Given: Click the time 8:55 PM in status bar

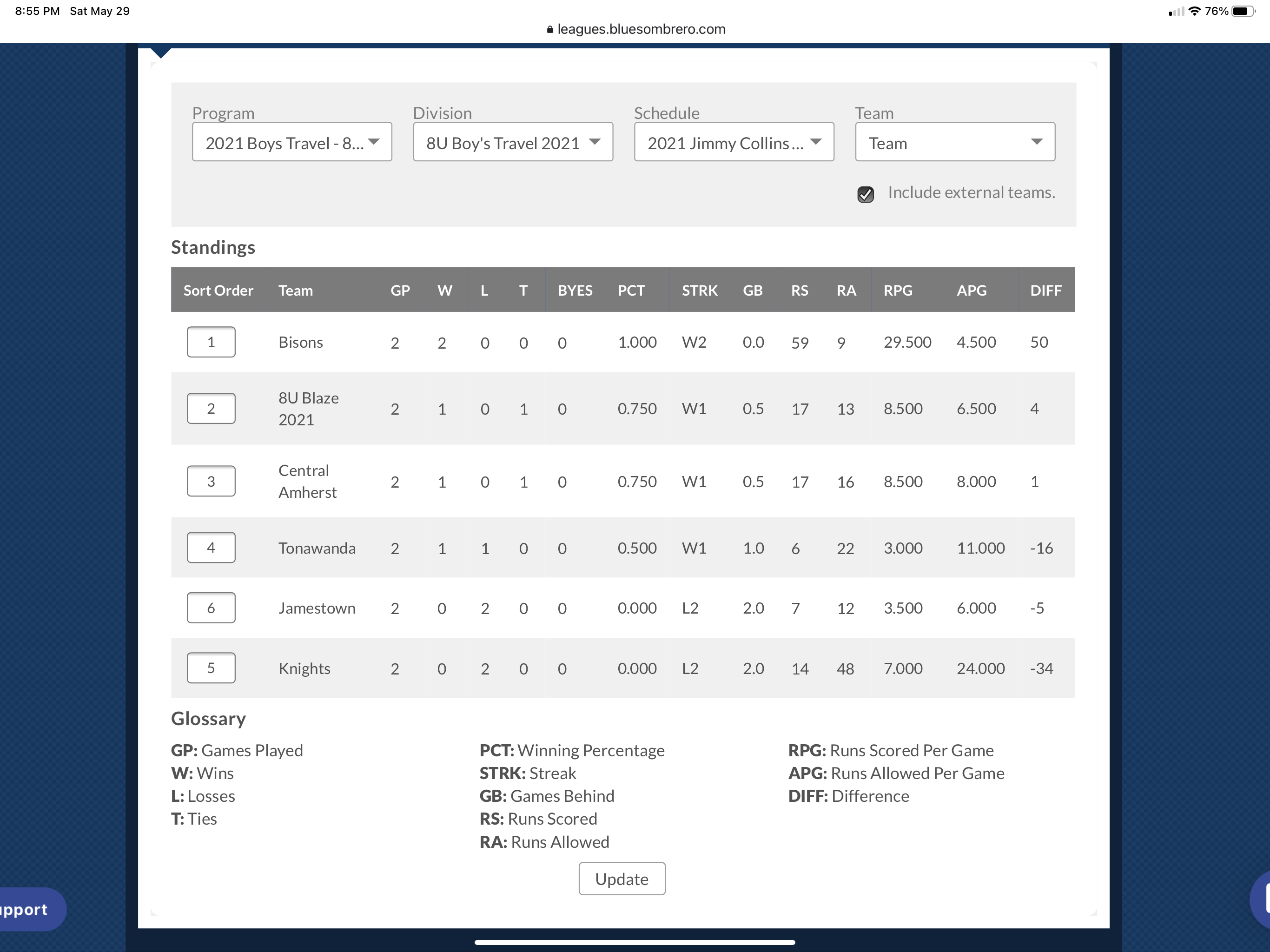Looking at the screenshot, I should (37, 11).
